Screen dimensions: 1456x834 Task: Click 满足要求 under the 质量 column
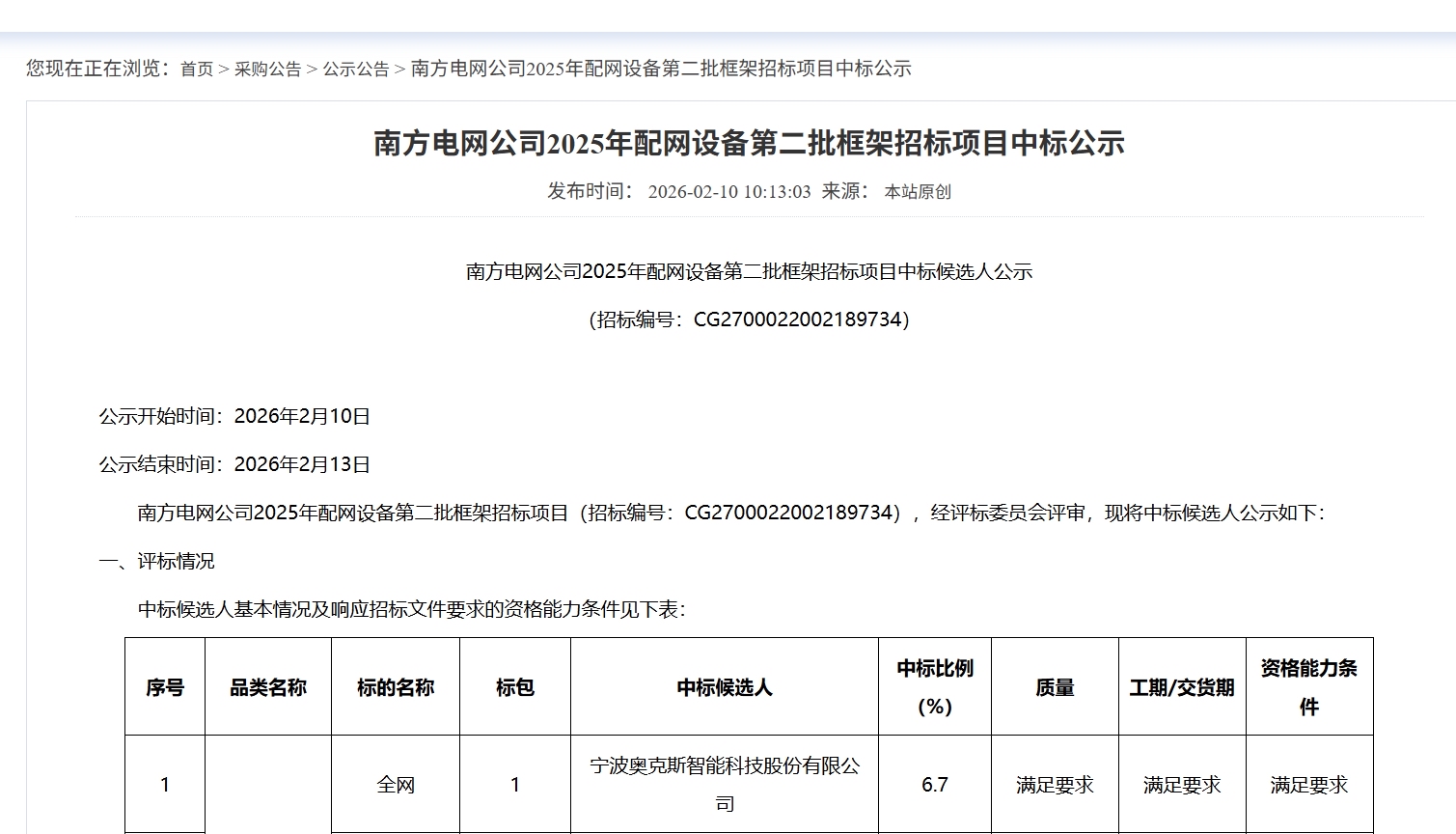click(1055, 785)
